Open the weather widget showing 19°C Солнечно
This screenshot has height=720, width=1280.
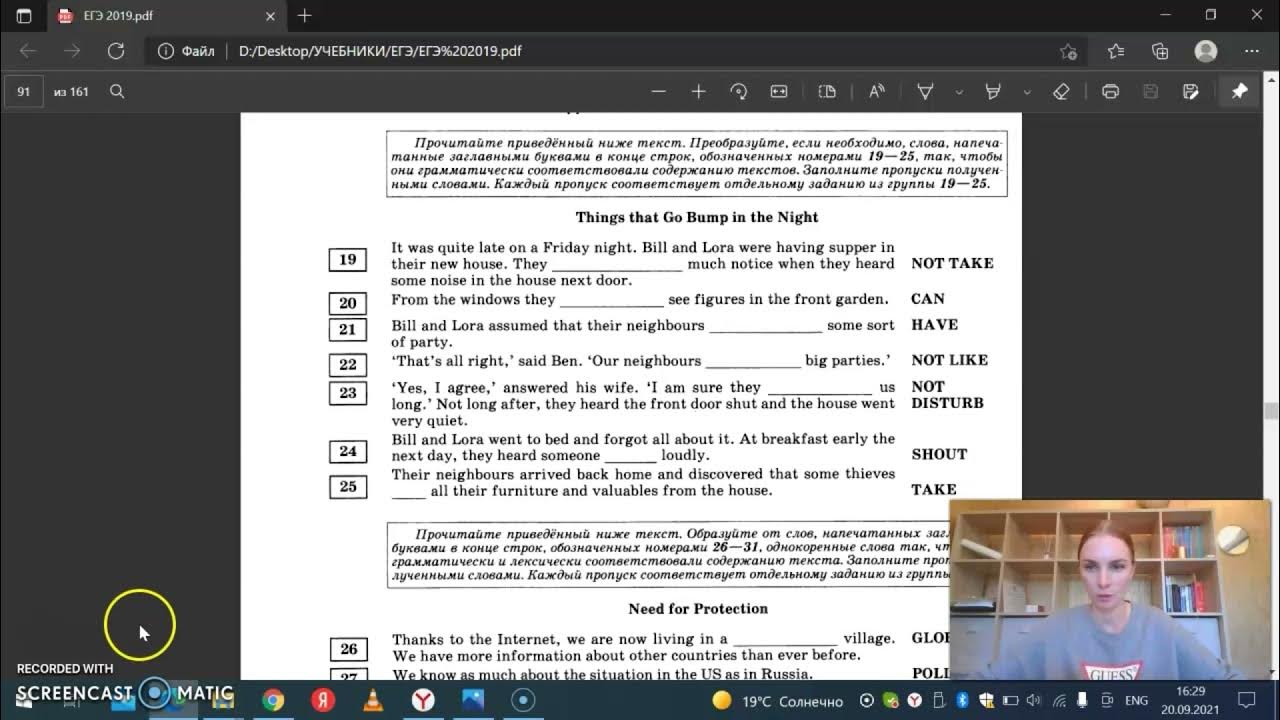click(x=777, y=702)
